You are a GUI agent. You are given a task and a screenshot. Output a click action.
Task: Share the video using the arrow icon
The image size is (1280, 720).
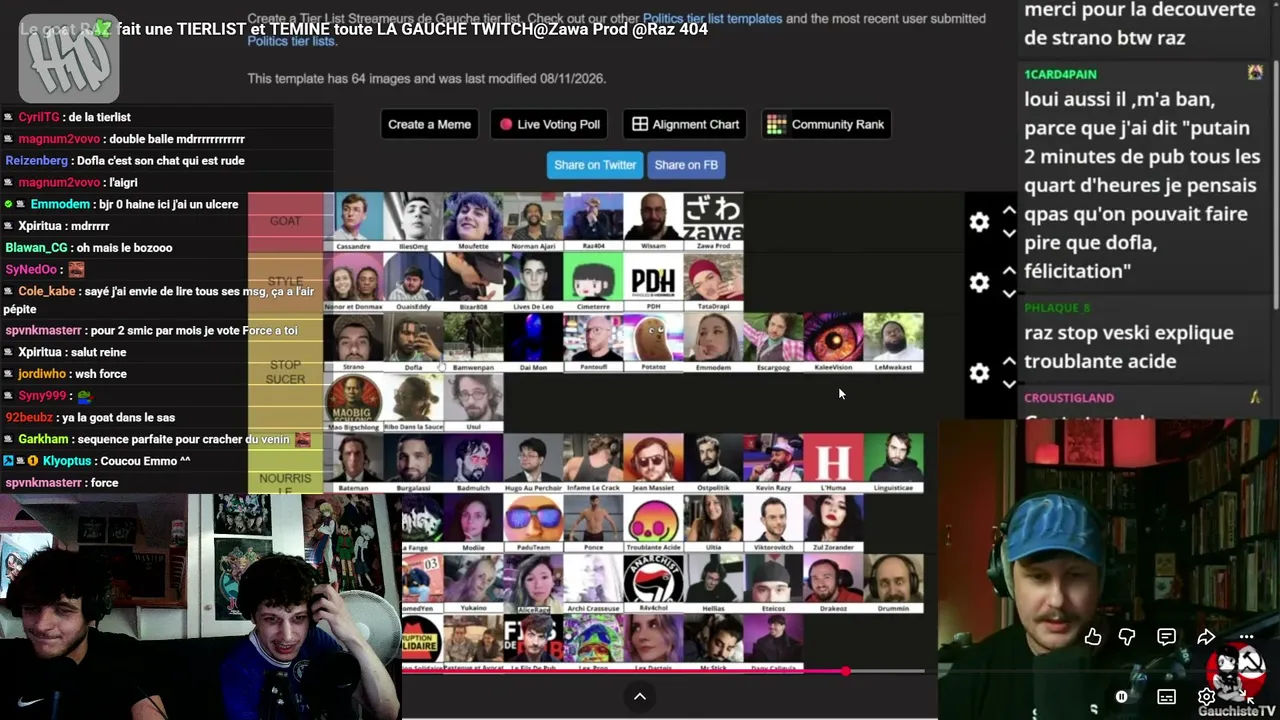[x=1206, y=637]
